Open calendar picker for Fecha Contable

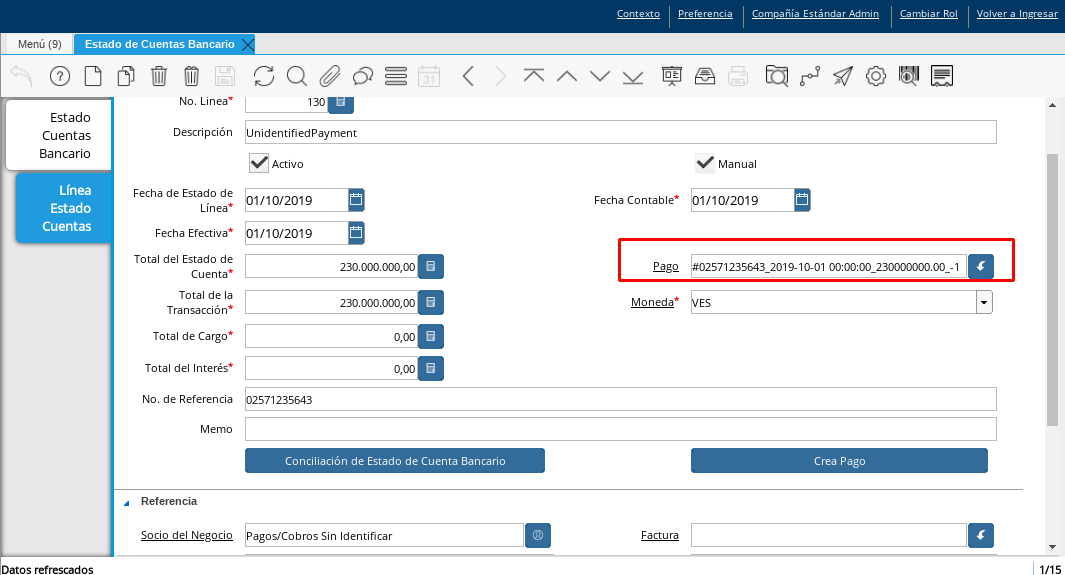point(802,200)
